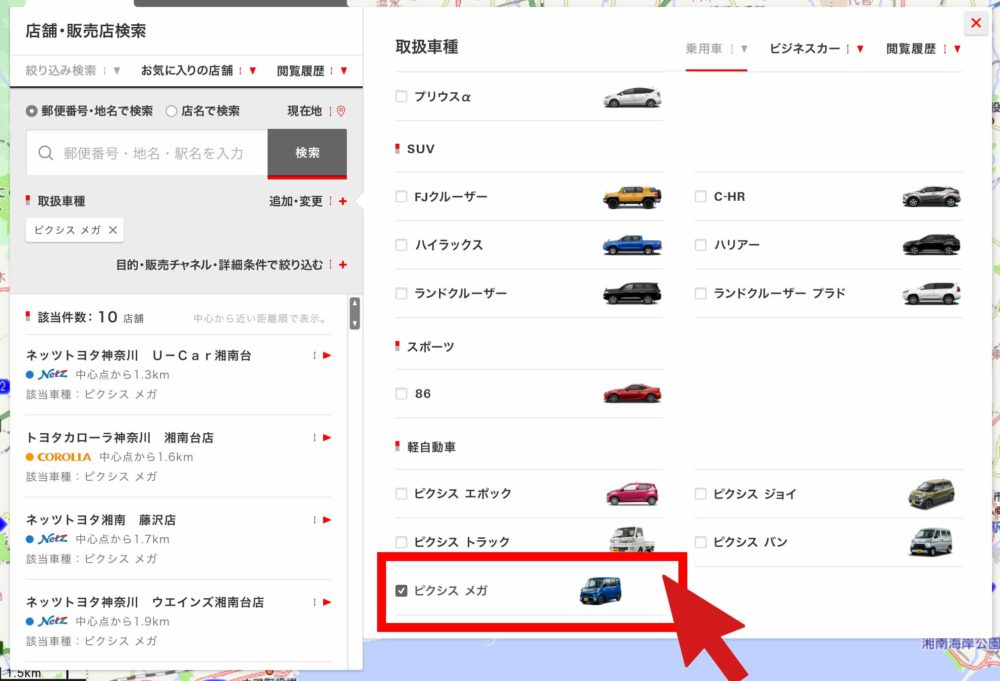Image resolution: width=1000 pixels, height=681 pixels.
Task: Check the ハイラックス checkbox
Action: point(401,245)
